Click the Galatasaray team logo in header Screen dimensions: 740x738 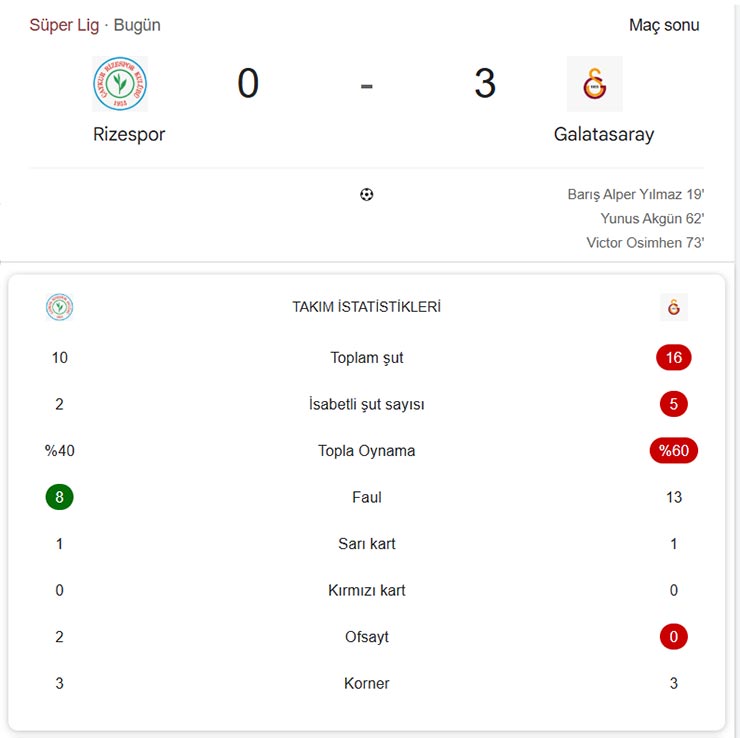point(594,84)
